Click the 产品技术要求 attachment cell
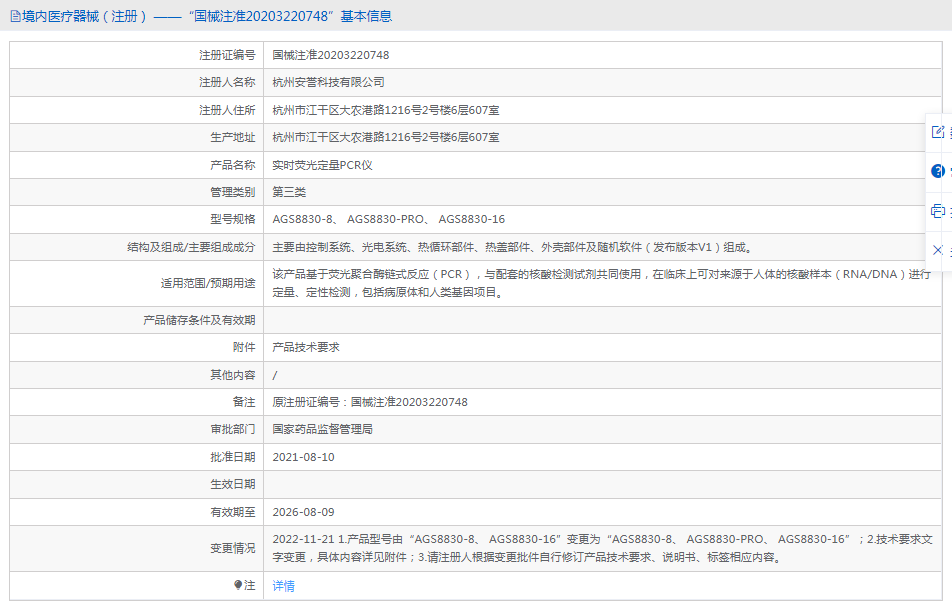This screenshot has width=952, height=603. [306, 347]
